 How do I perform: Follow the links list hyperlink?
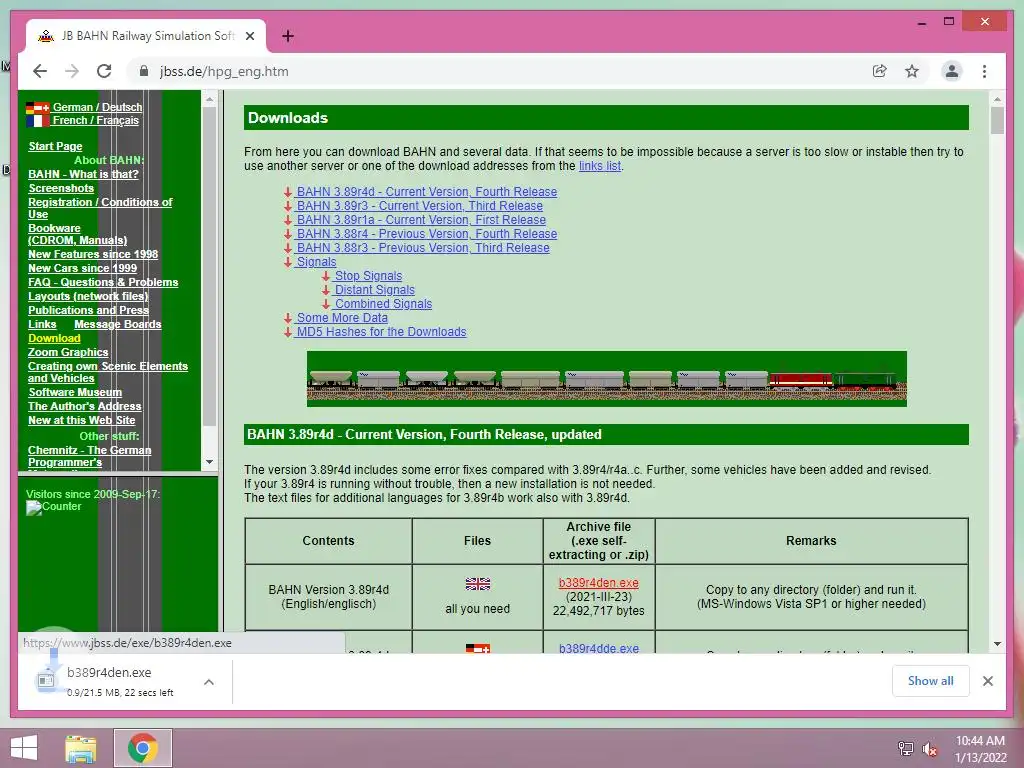tap(600, 166)
